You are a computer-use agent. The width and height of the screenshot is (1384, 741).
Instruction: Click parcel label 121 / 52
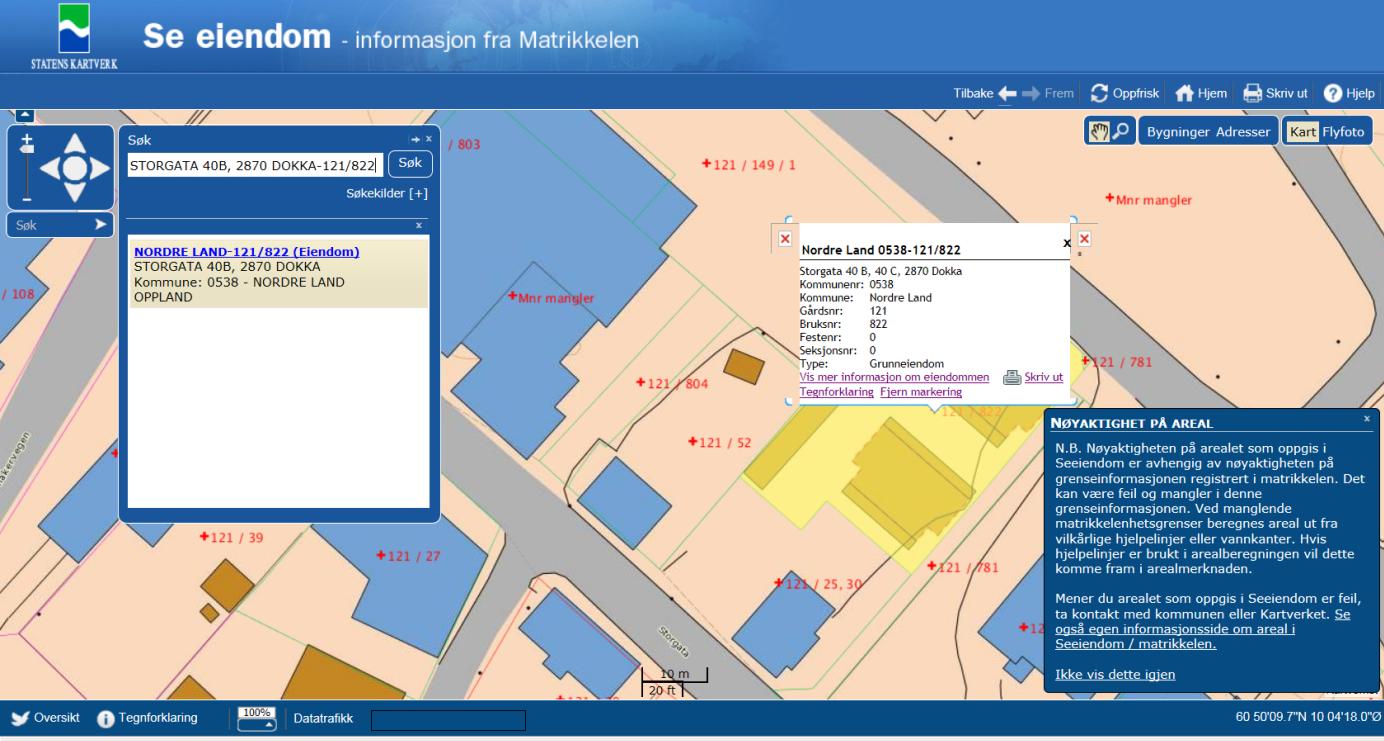720,441
